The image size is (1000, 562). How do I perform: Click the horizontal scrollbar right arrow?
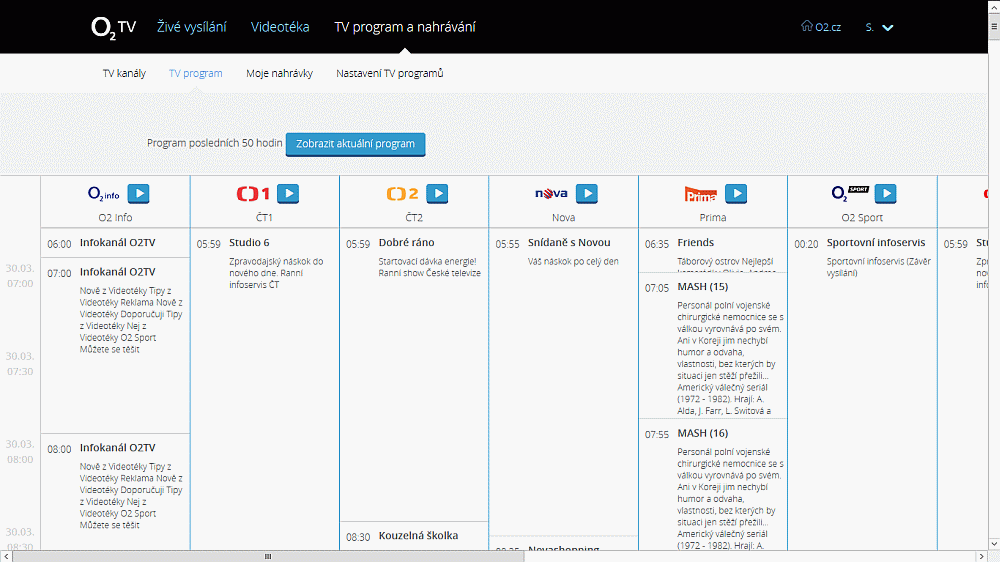pyautogui.click(x=982, y=556)
